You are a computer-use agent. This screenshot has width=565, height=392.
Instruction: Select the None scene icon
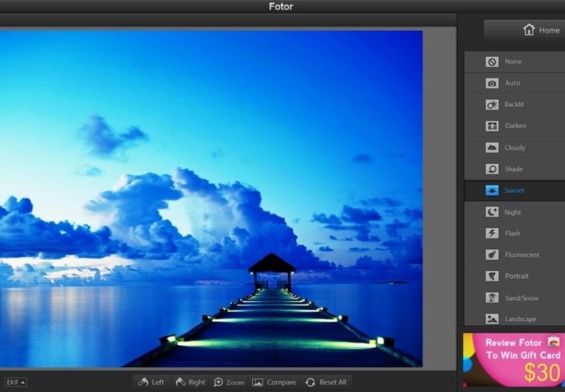tap(492, 62)
